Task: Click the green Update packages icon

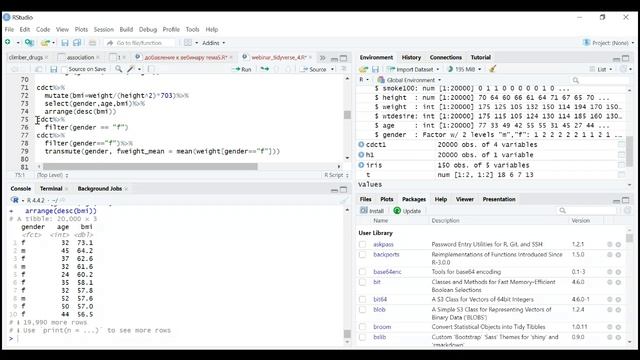Action: pos(397,211)
